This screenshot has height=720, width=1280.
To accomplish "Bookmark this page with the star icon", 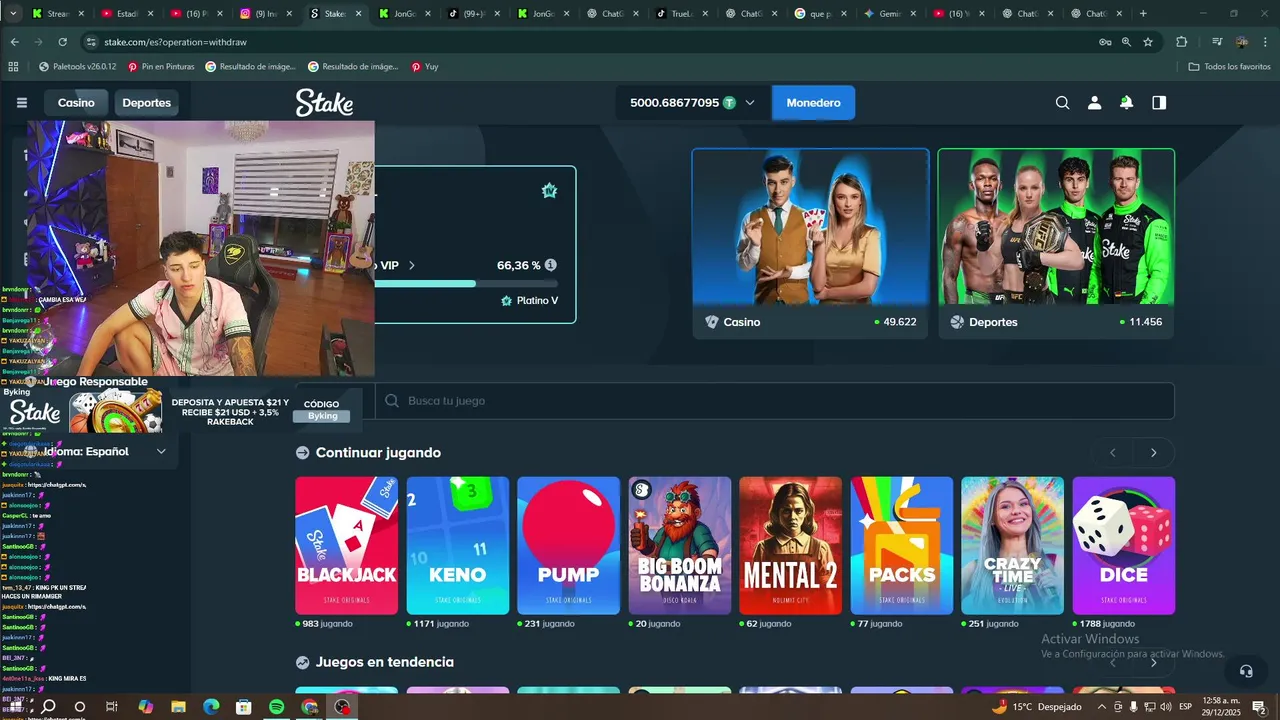I will coord(1148,42).
